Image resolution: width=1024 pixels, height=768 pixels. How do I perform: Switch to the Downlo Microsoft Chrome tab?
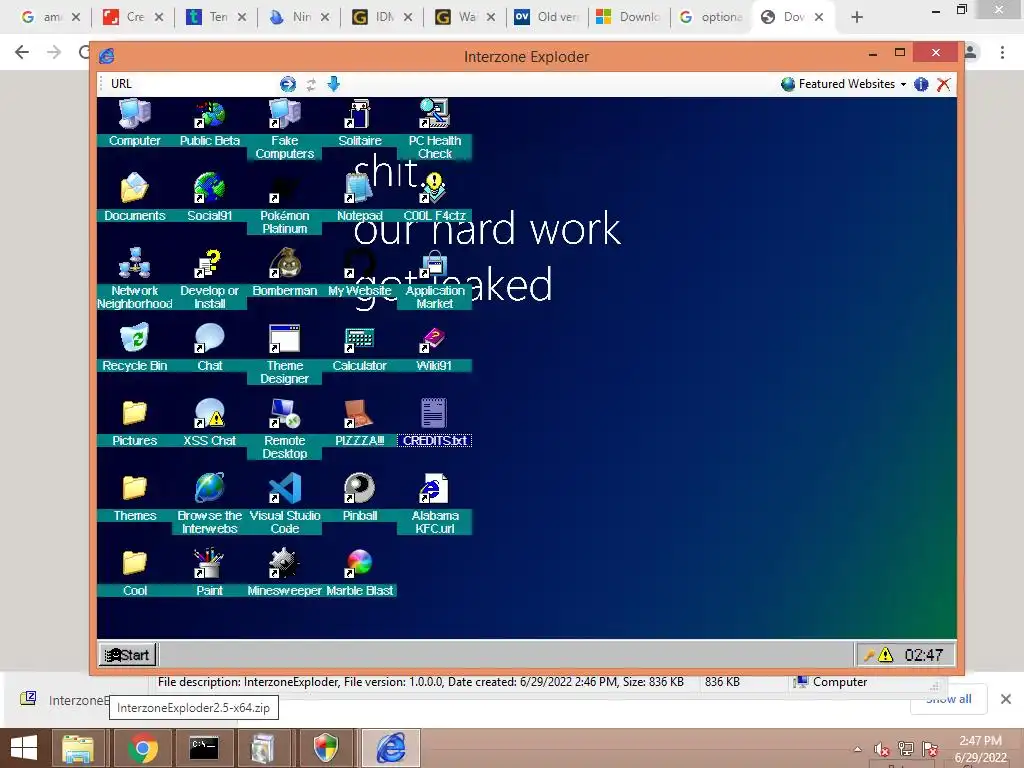coord(630,17)
